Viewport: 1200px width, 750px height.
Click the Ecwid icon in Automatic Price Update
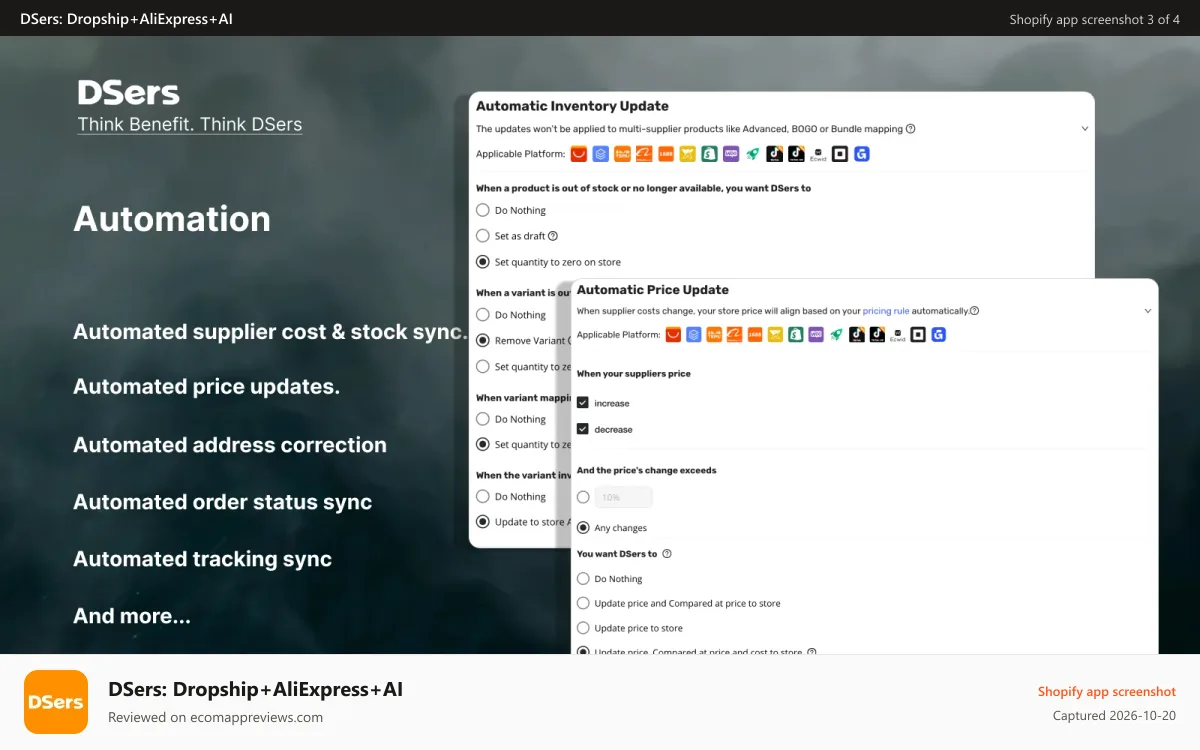coord(897,334)
